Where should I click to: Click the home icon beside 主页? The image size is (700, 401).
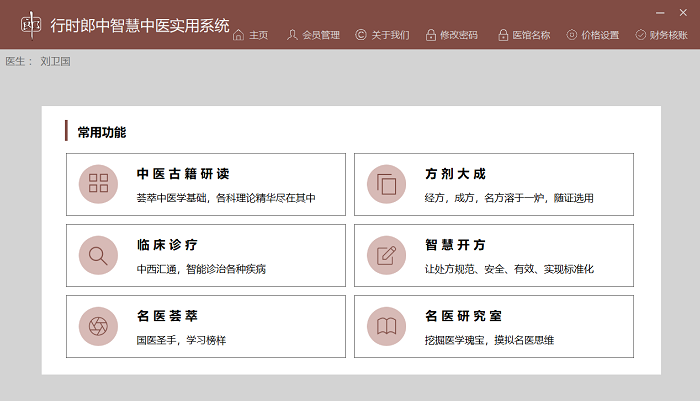point(238,35)
